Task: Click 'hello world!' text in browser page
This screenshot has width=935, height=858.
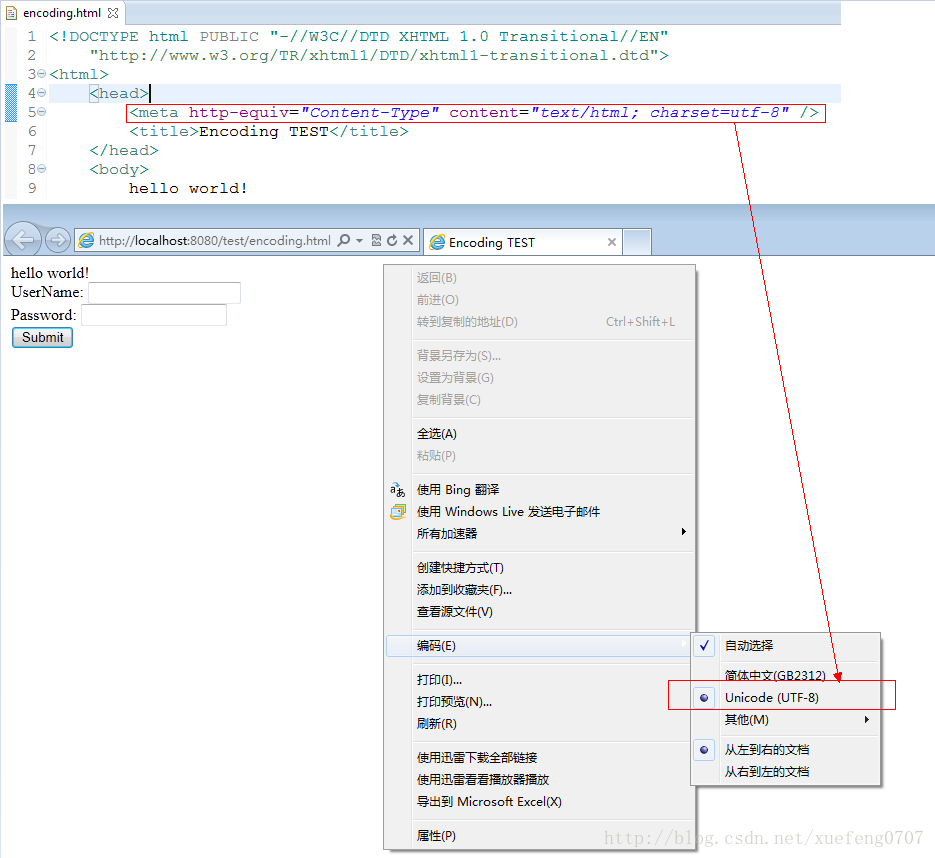Action: point(49,273)
